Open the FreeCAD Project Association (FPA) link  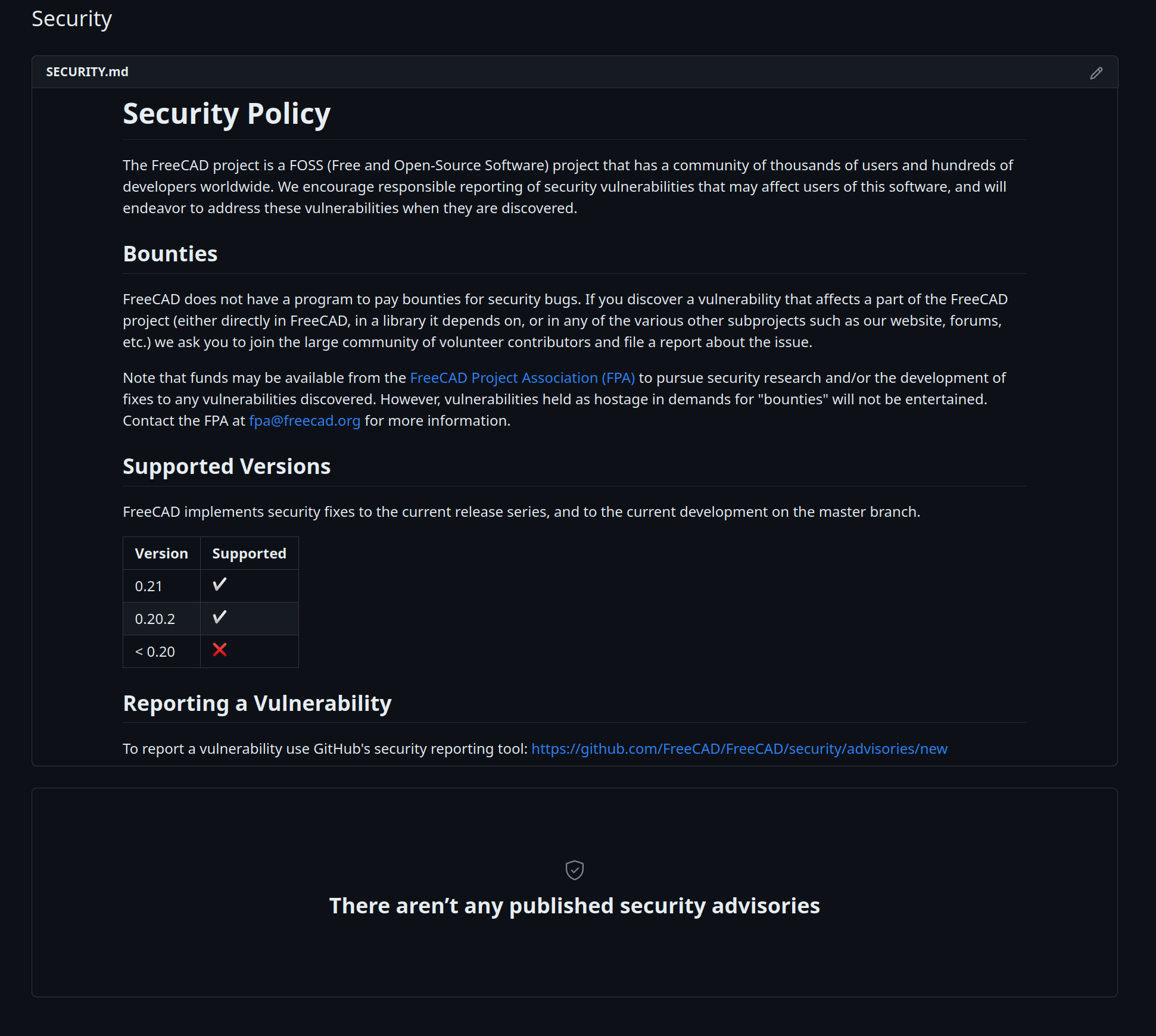(522, 377)
